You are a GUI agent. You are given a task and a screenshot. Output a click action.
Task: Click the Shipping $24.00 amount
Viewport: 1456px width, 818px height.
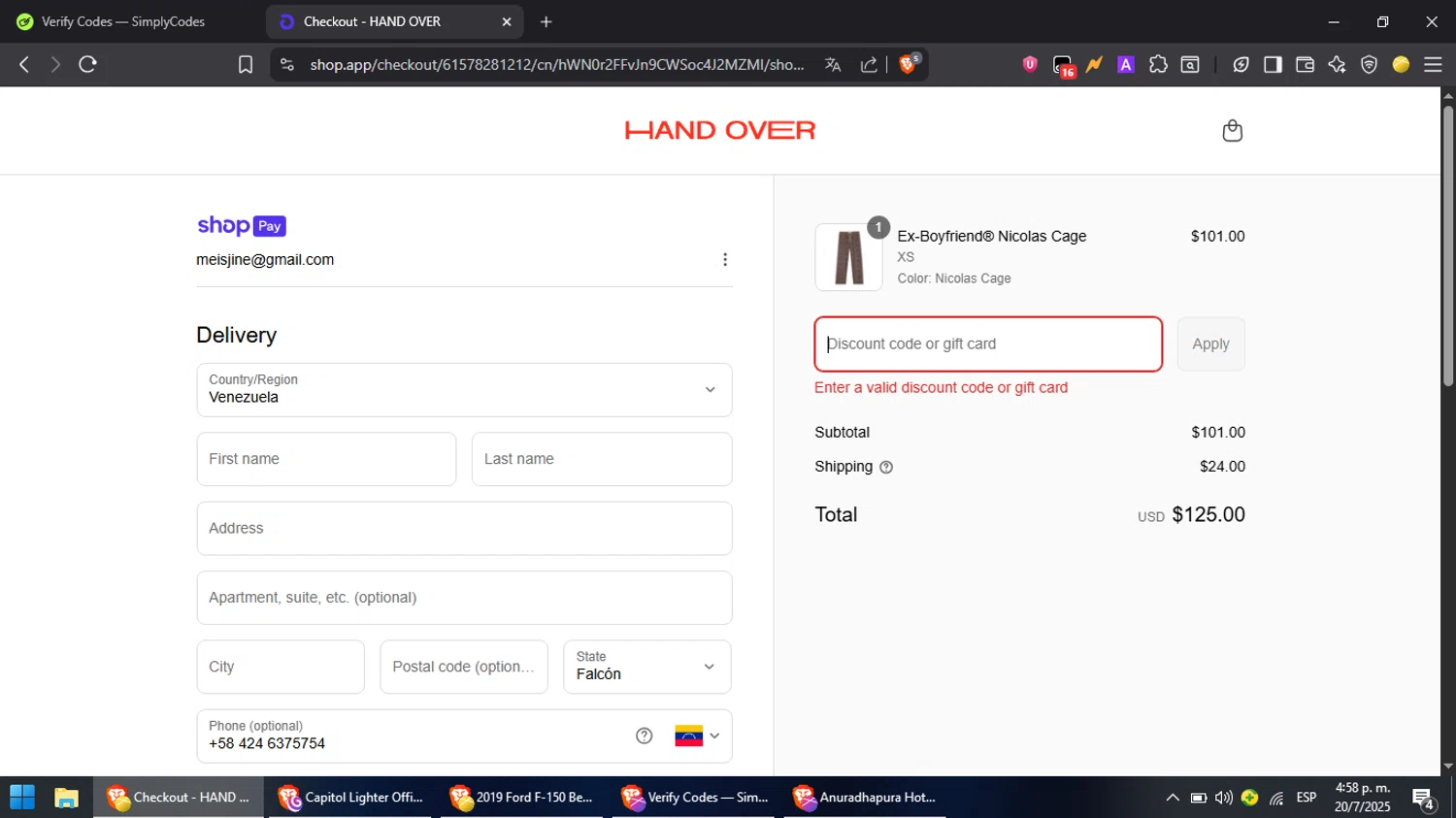coord(1222,467)
